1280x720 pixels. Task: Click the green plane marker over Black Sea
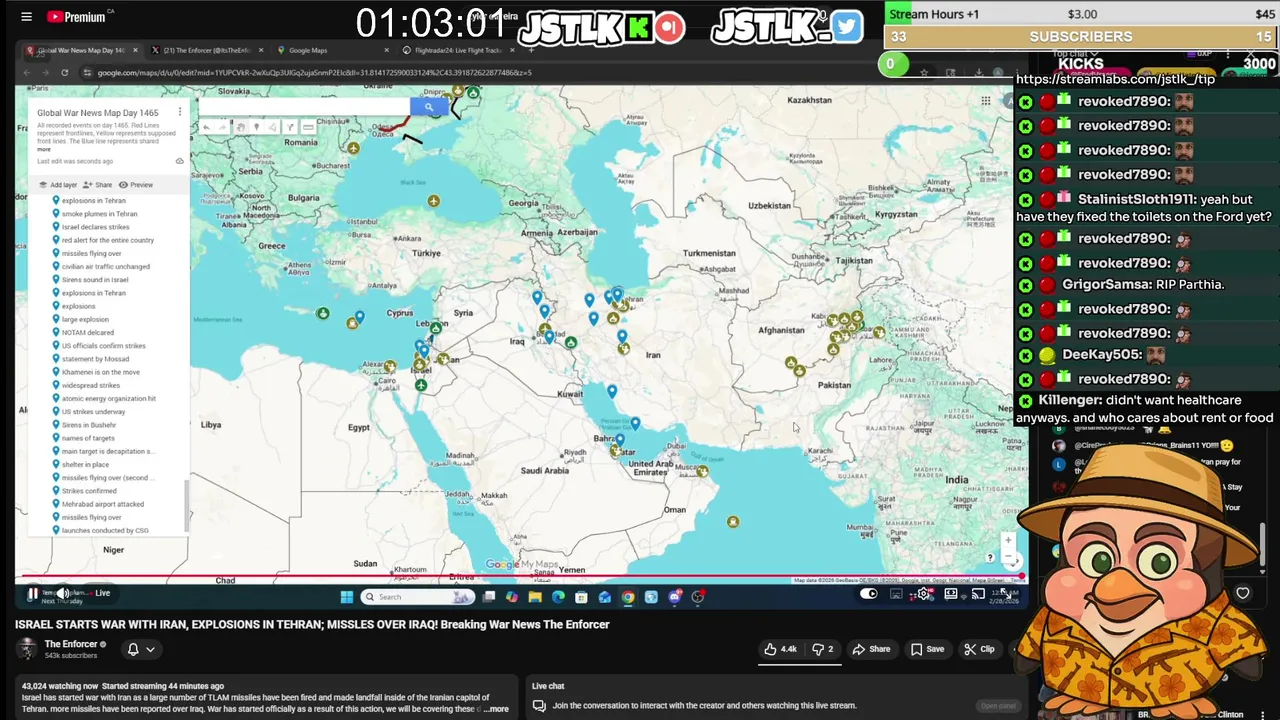[433, 201]
